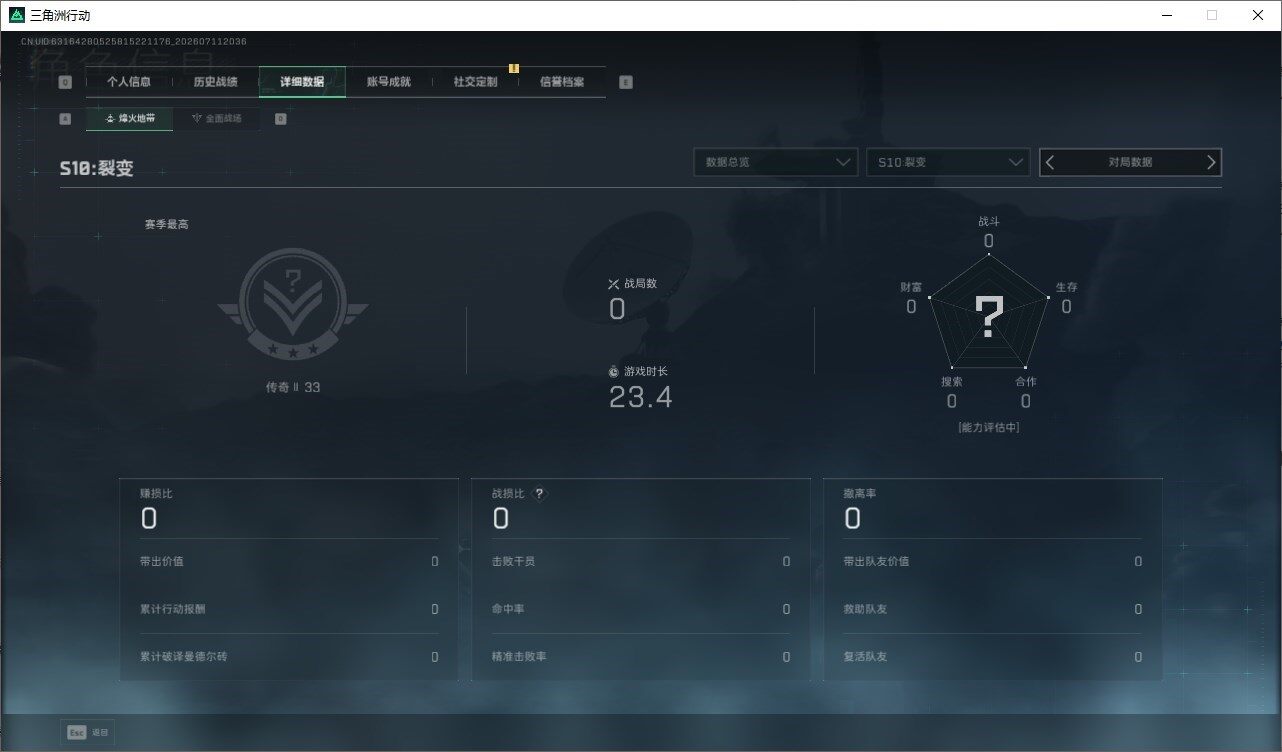Minimize the 三角洲行动 window
Viewport: 1282px width, 752px height.
(1167, 15)
